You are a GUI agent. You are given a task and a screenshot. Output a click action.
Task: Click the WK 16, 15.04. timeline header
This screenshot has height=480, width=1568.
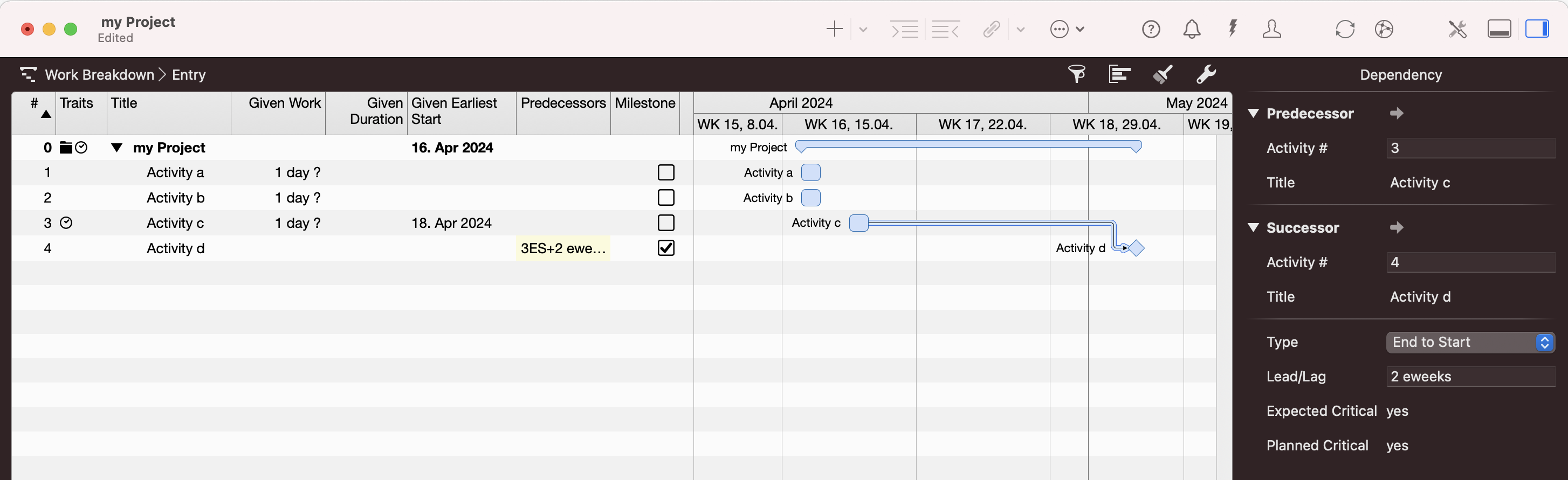click(x=849, y=125)
